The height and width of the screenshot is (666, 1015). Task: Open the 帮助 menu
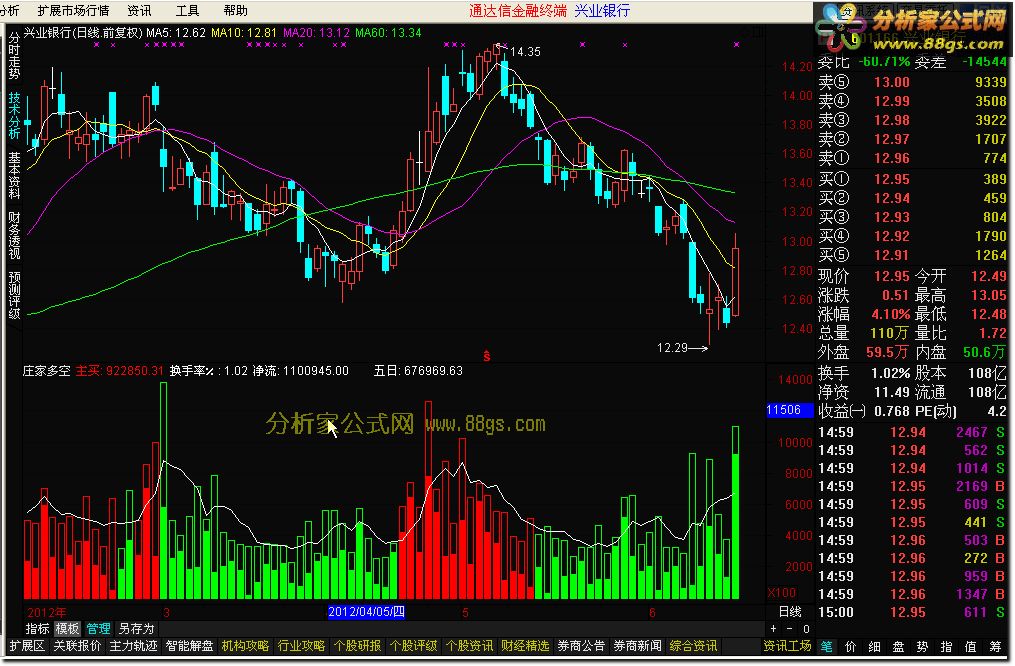[x=236, y=10]
